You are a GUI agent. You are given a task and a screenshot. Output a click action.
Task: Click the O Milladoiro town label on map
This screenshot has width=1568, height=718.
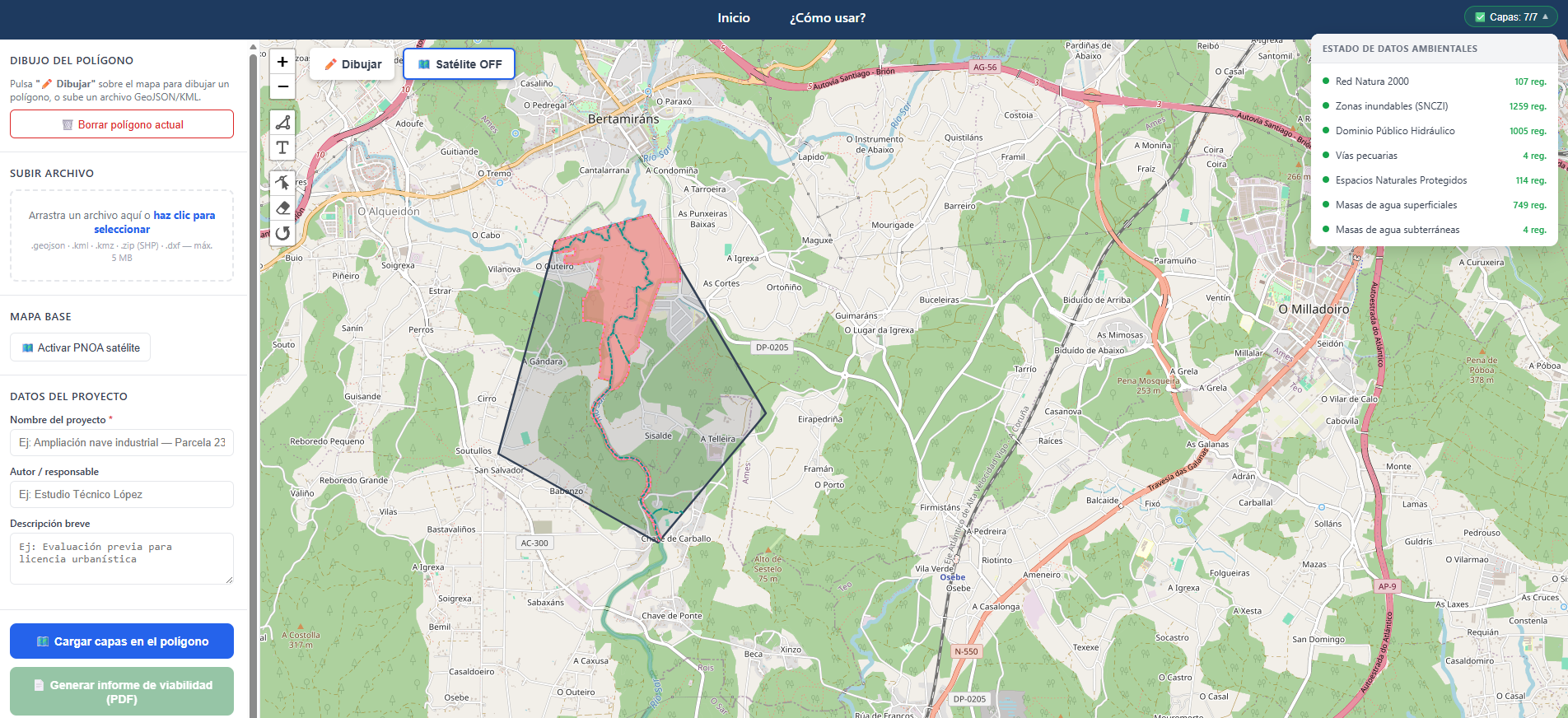(x=1314, y=309)
